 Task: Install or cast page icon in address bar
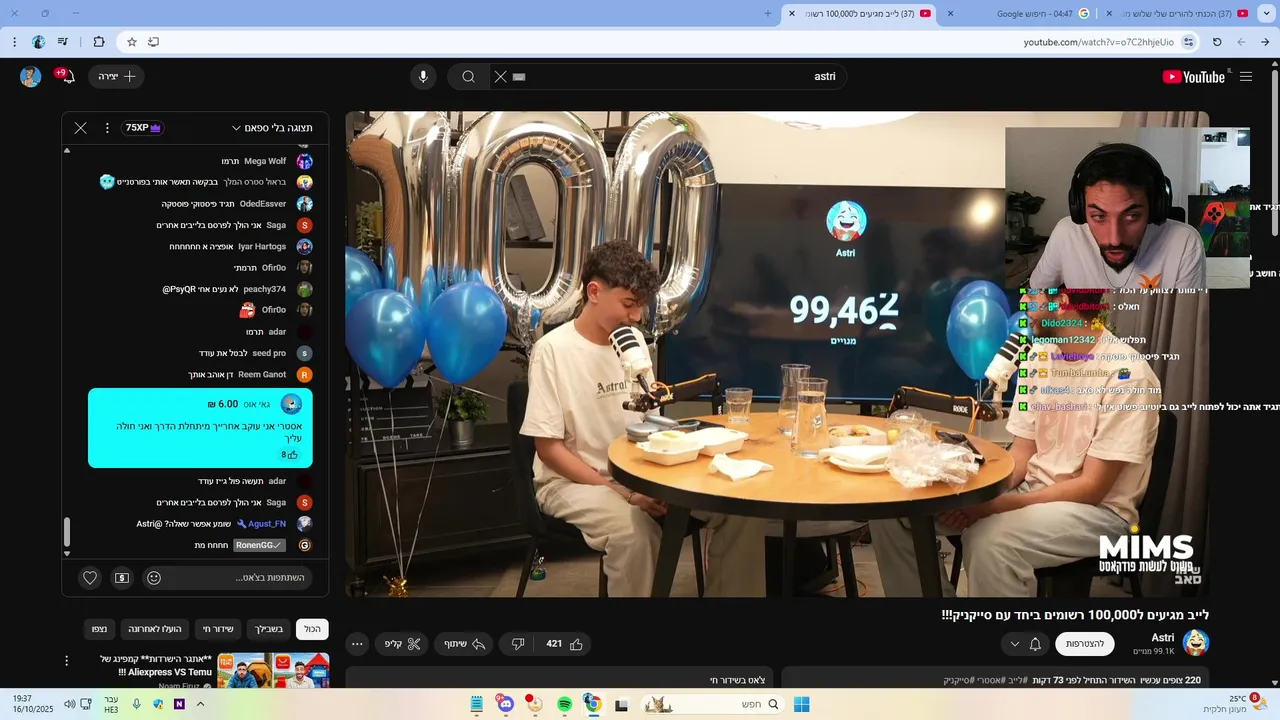tap(153, 42)
